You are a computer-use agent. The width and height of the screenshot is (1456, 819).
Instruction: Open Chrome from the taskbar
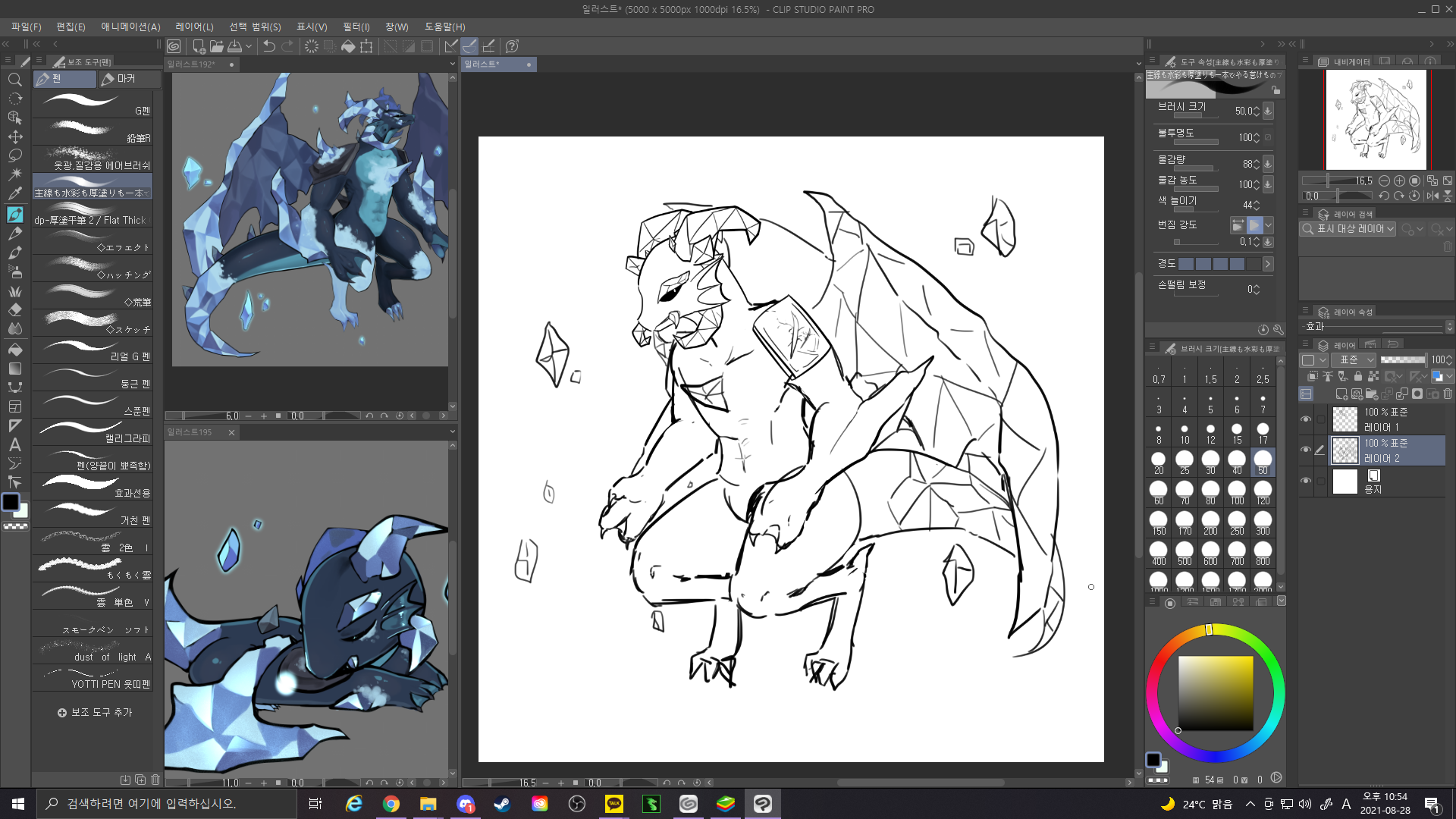click(391, 804)
